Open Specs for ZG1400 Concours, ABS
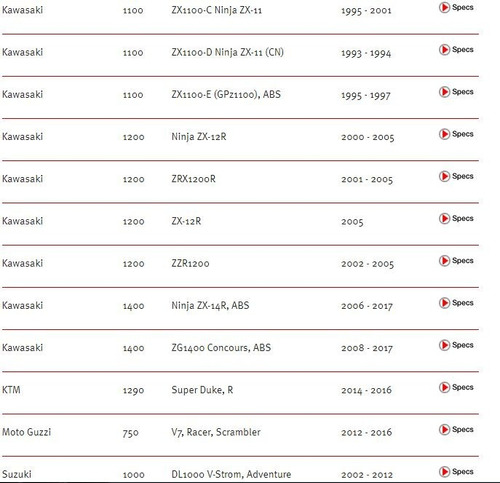Image resolution: width=500 pixels, height=483 pixels. click(456, 345)
